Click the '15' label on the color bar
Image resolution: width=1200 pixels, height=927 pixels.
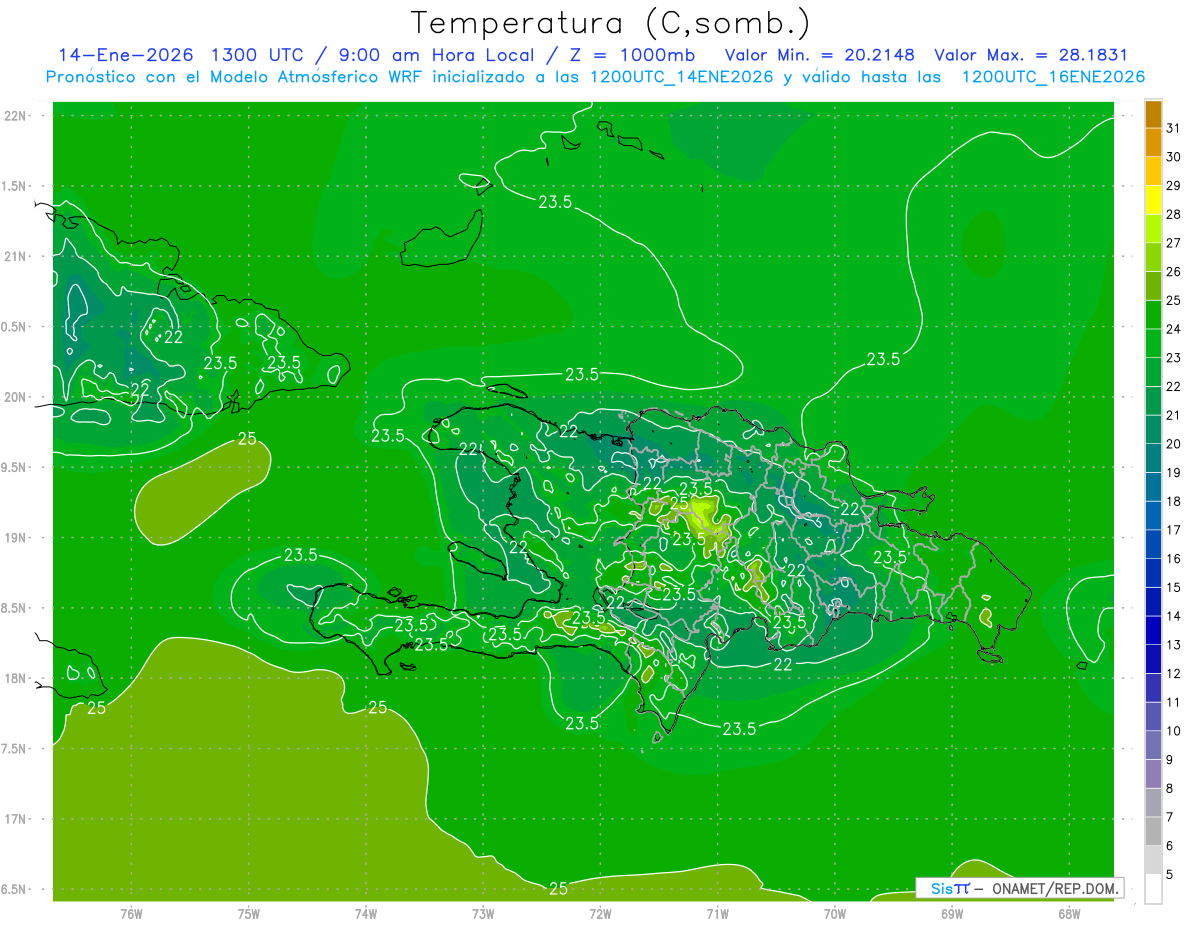(1173, 587)
